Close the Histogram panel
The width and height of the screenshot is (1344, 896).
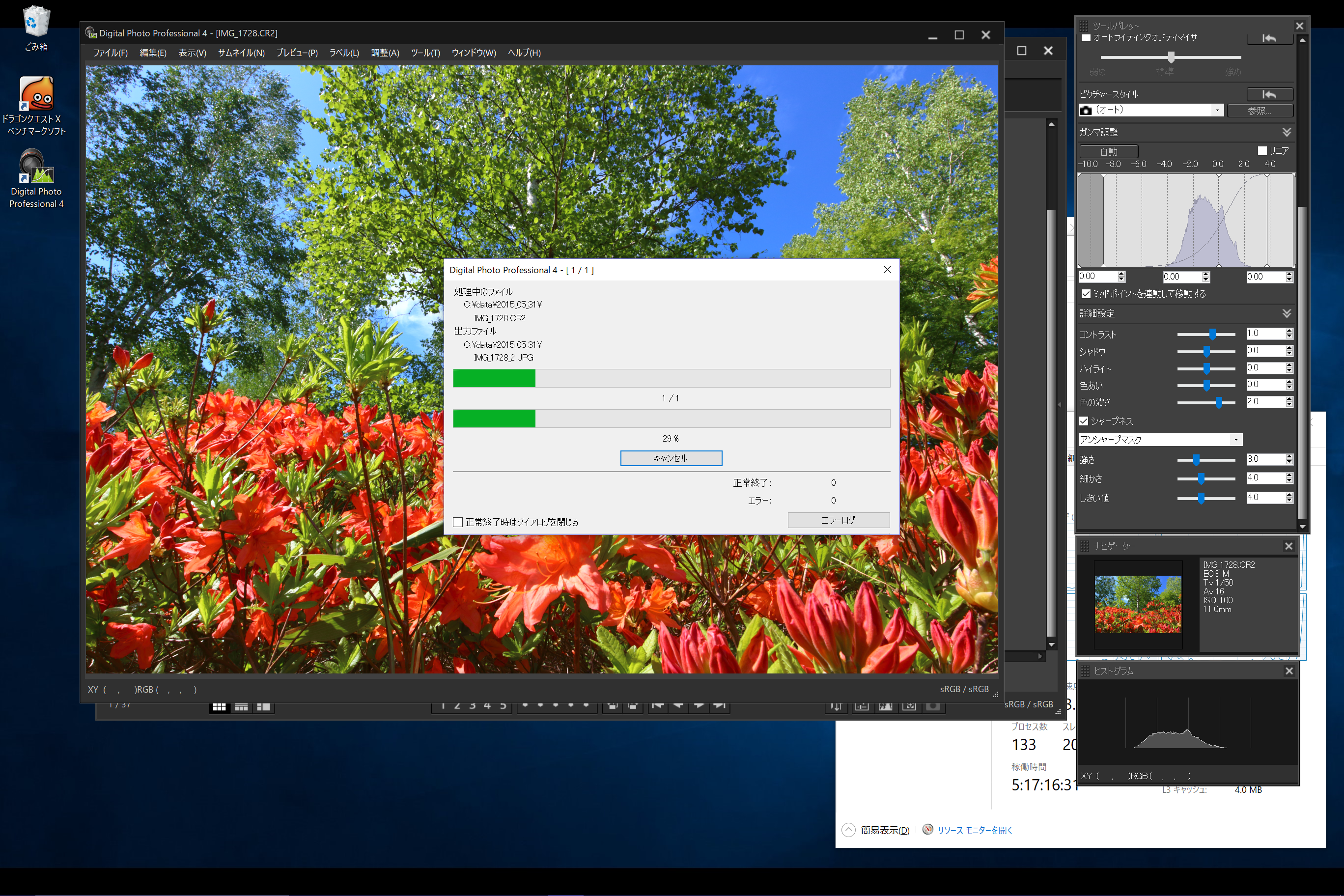click(x=1289, y=671)
